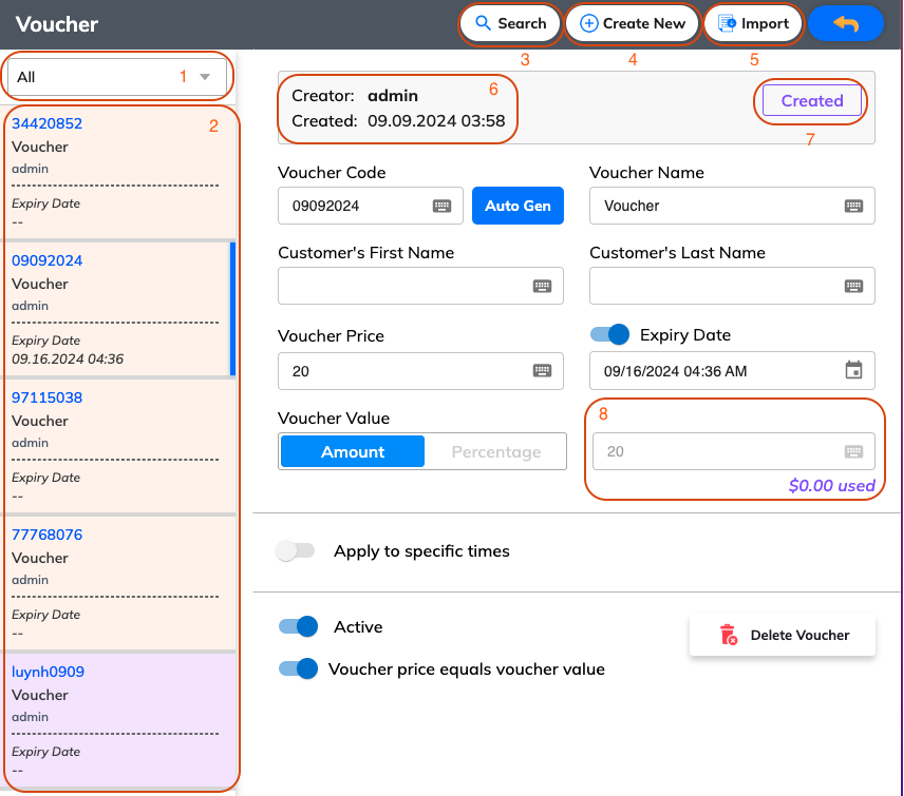The image size is (904, 796).
Task: Click the Auto Gen button
Action: pyautogui.click(x=518, y=206)
